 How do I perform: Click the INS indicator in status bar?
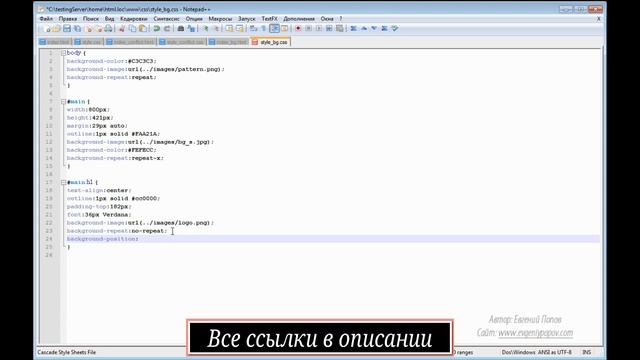pyautogui.click(x=587, y=352)
